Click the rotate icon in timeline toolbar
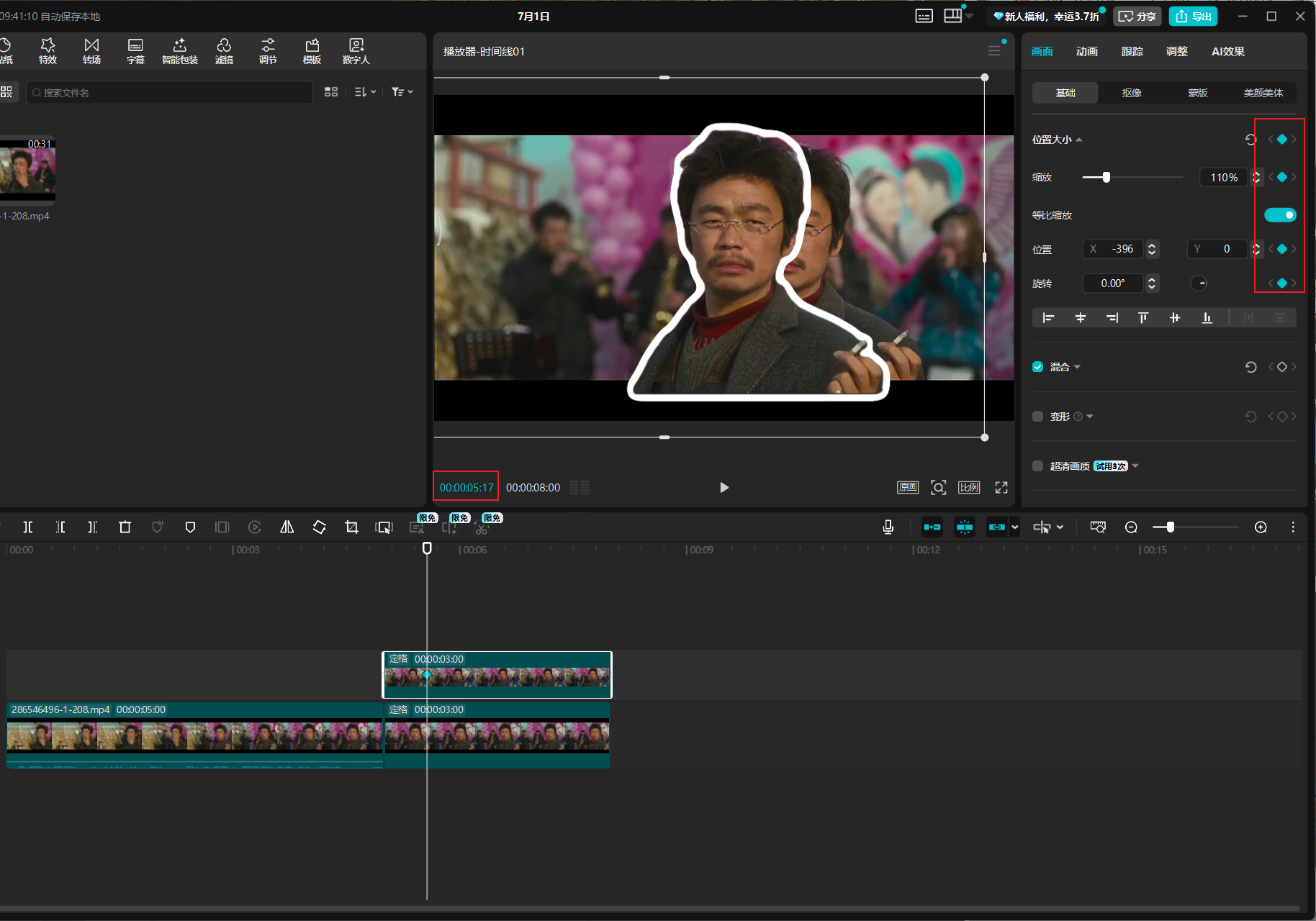 319,527
